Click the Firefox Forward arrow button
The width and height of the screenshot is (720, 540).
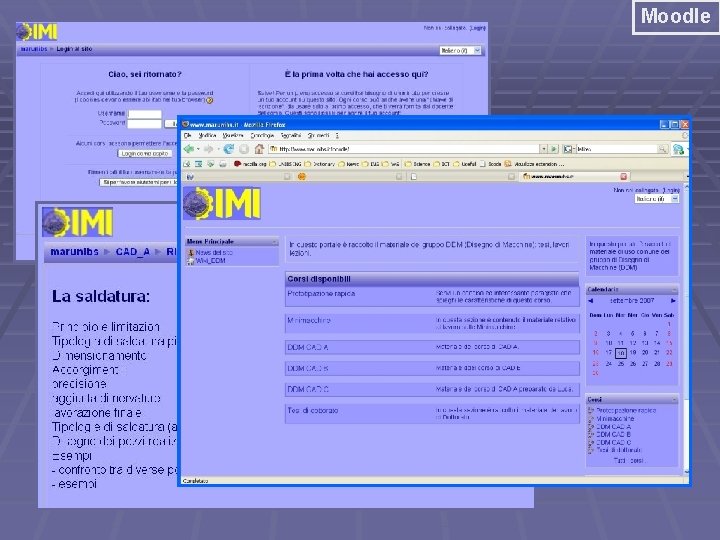pyautogui.click(x=208, y=149)
